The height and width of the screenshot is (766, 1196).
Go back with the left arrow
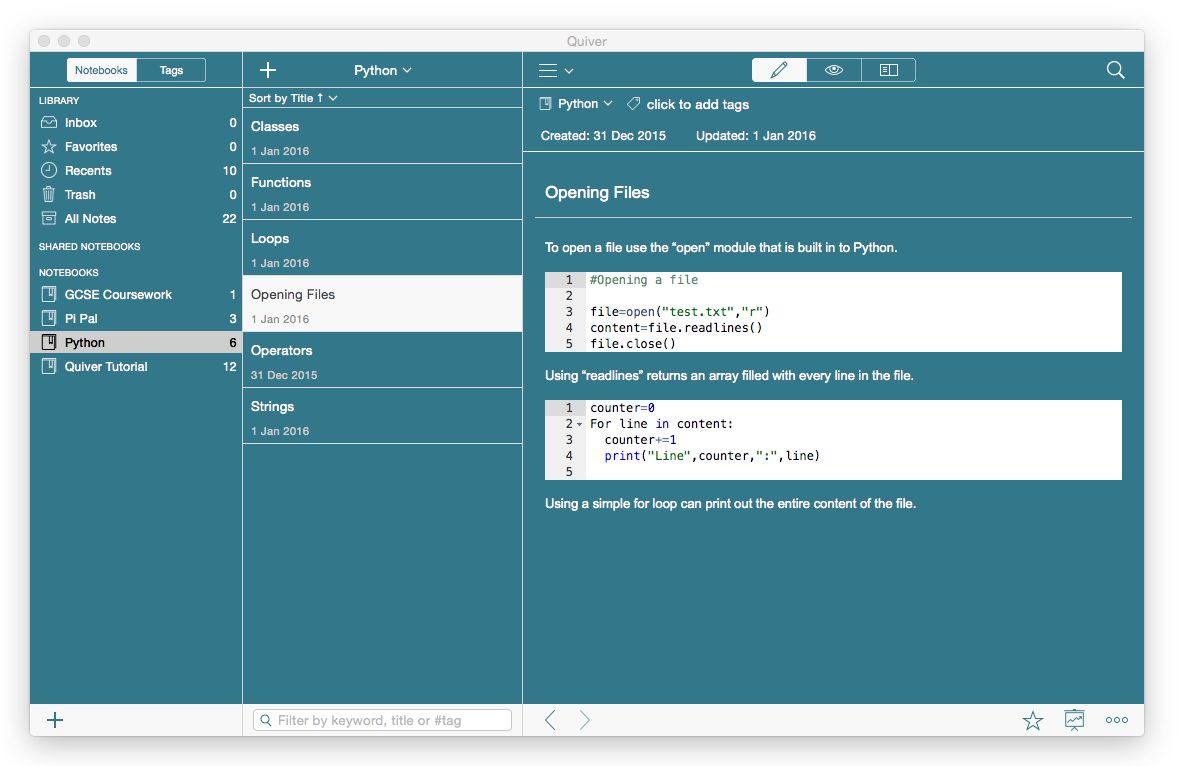pyautogui.click(x=551, y=720)
